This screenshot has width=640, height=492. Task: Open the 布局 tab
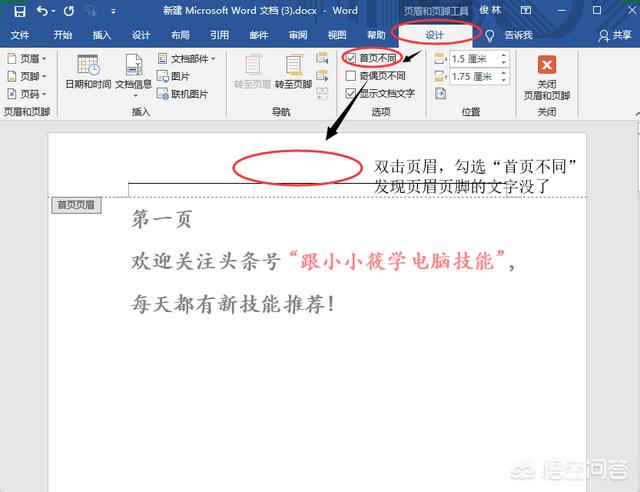coord(180,35)
